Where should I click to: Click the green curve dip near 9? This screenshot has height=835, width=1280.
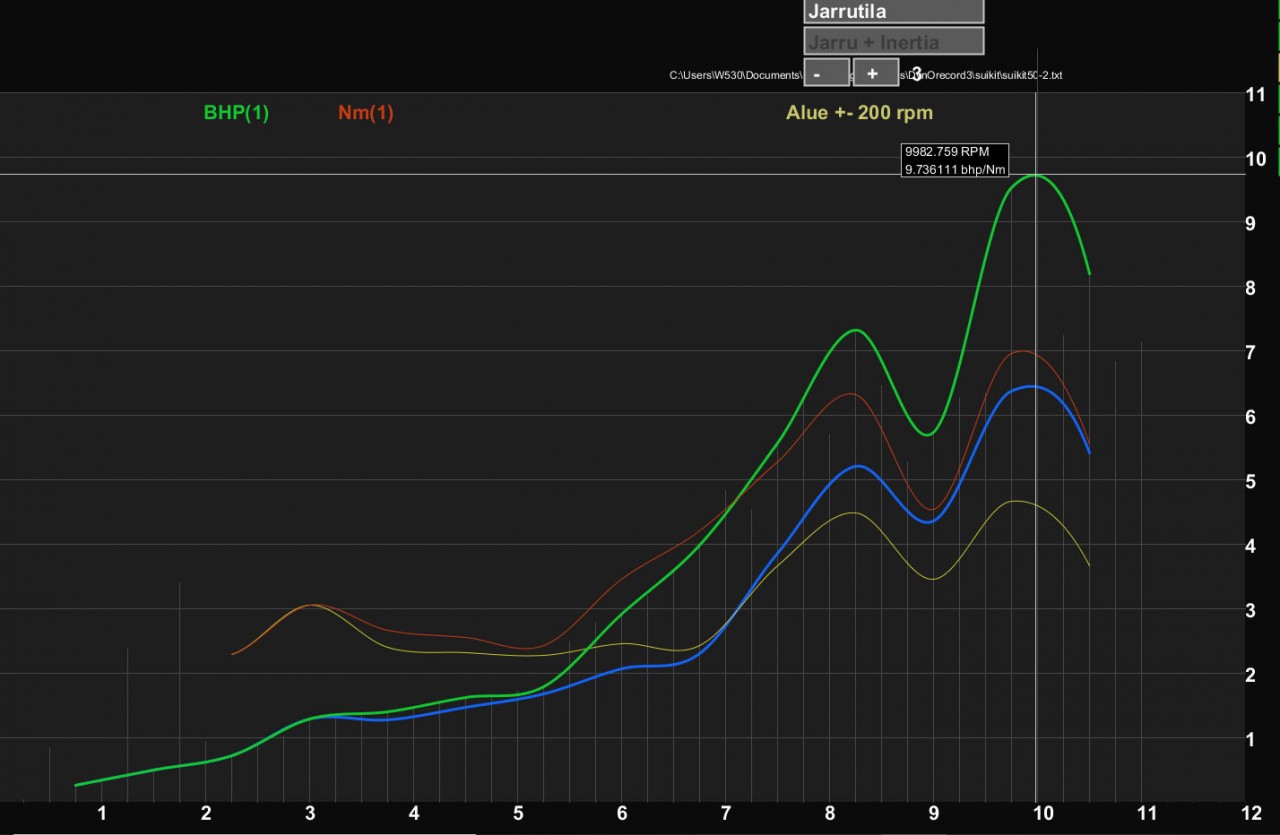[928, 434]
